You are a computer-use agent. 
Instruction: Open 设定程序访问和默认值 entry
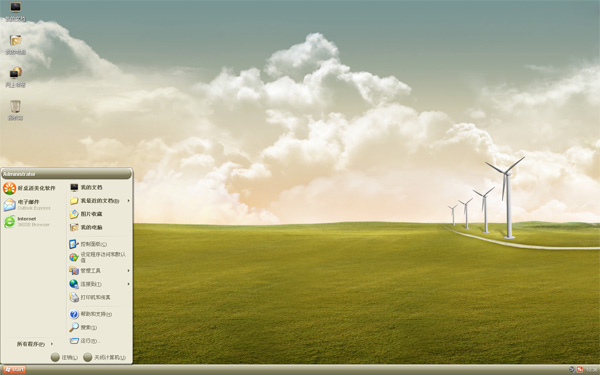(x=98, y=257)
